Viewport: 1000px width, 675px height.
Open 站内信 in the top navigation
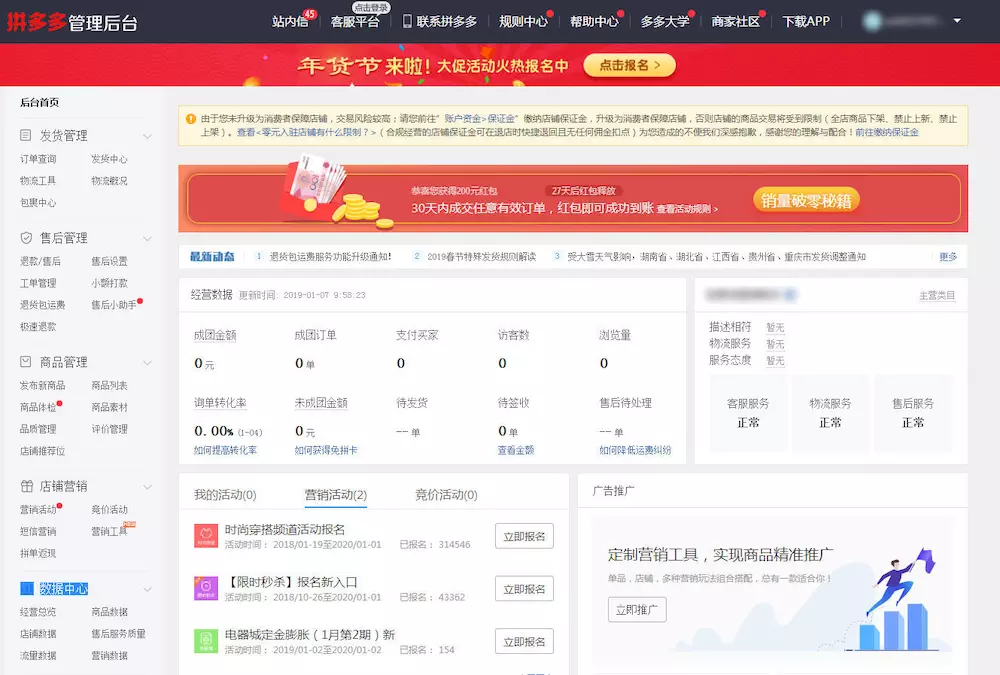tap(290, 21)
